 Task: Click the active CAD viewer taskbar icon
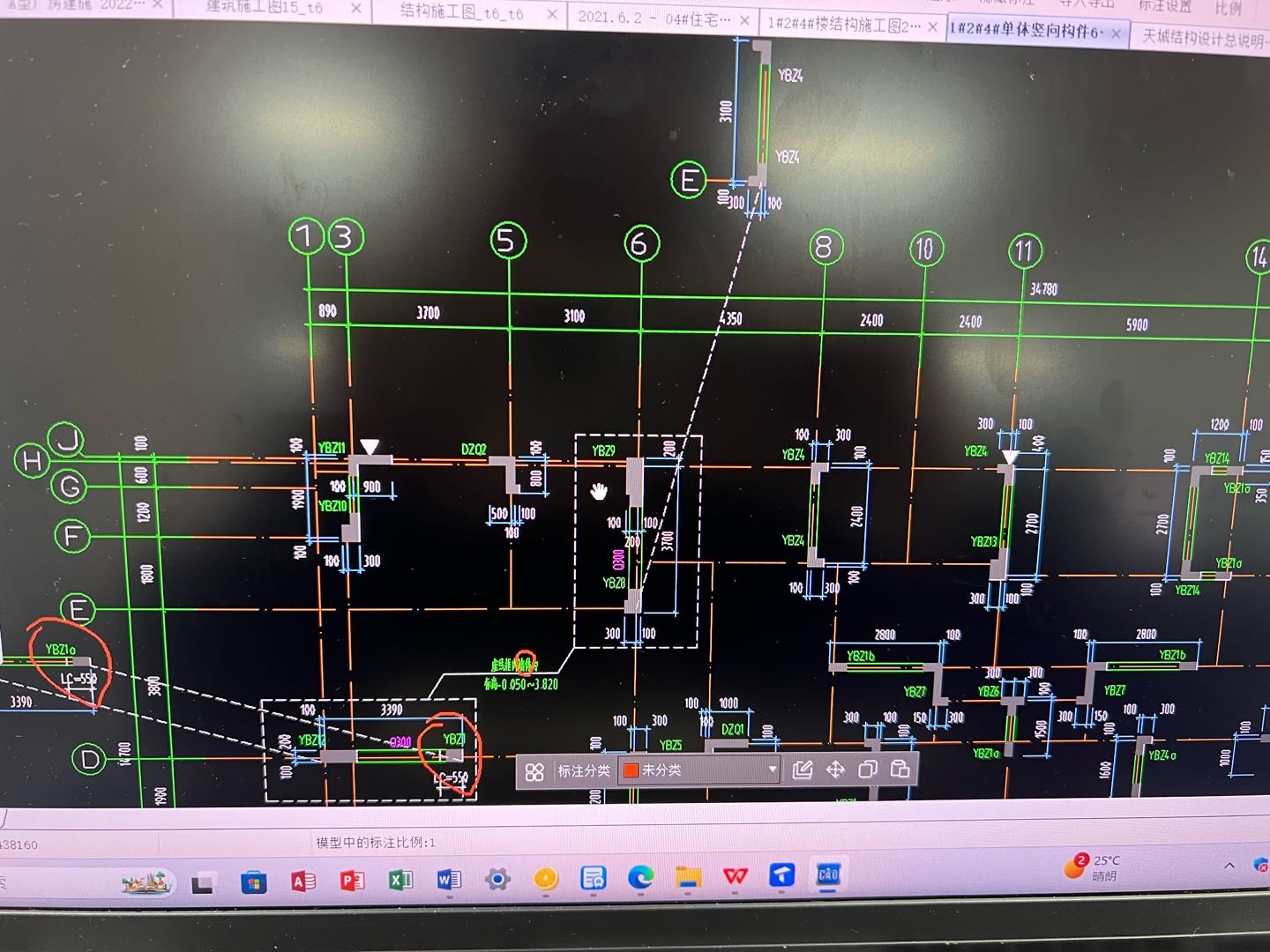point(828,874)
